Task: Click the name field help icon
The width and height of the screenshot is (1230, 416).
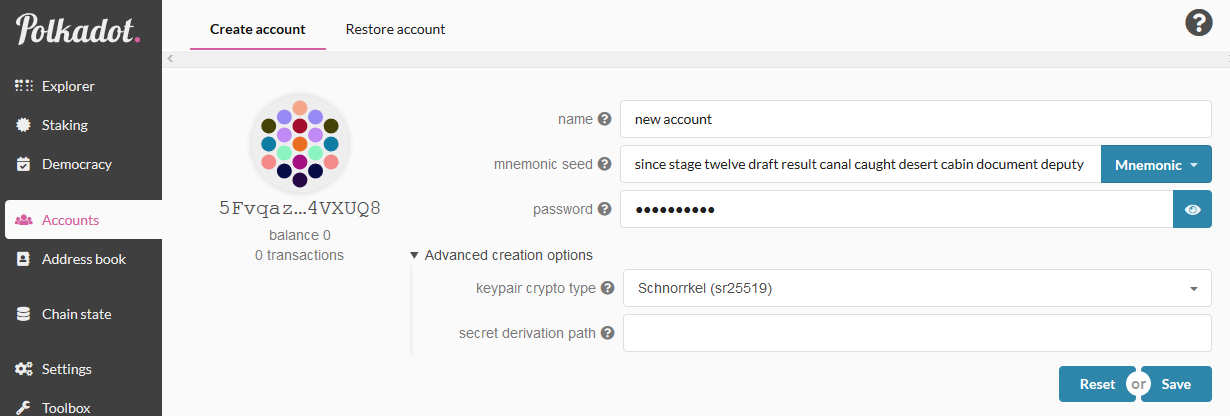Action: click(604, 119)
